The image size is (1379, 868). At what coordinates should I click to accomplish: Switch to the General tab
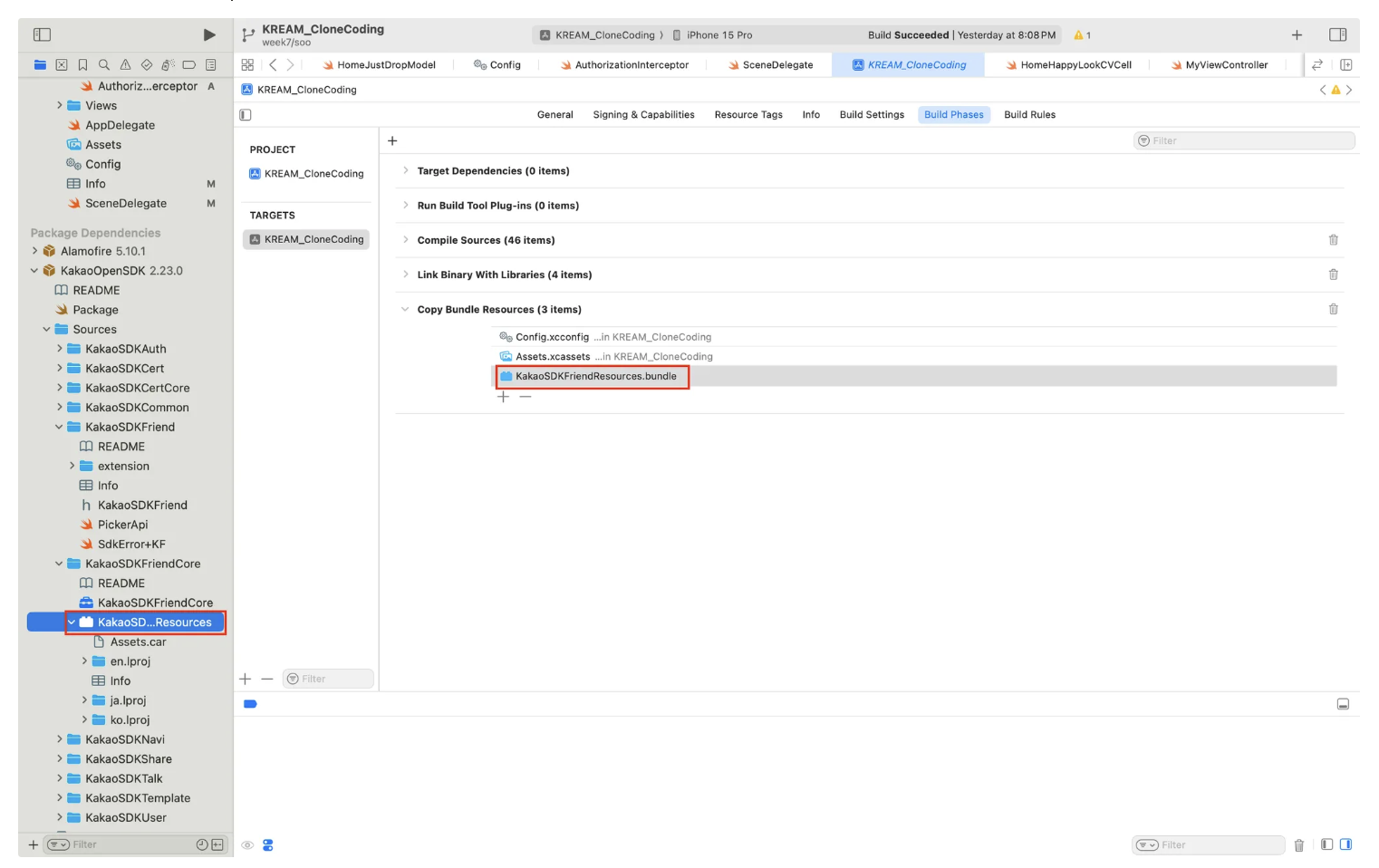(x=554, y=115)
